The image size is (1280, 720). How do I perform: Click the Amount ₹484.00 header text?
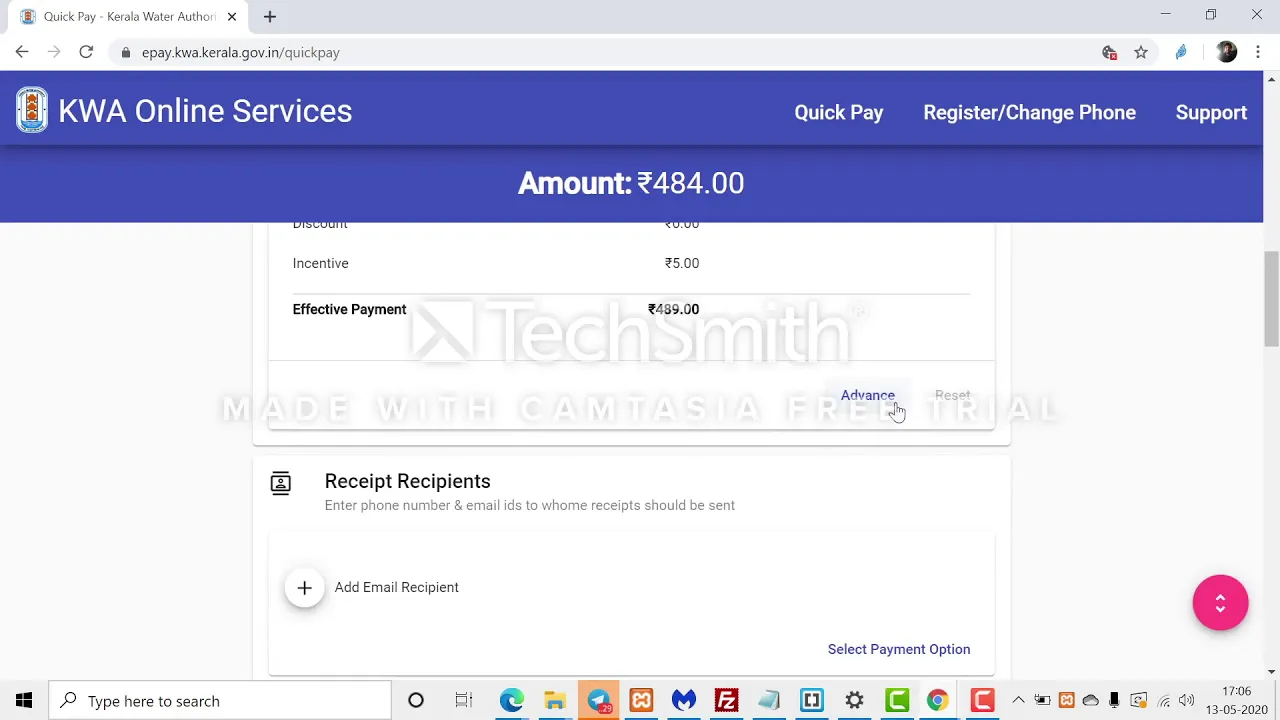[631, 183]
